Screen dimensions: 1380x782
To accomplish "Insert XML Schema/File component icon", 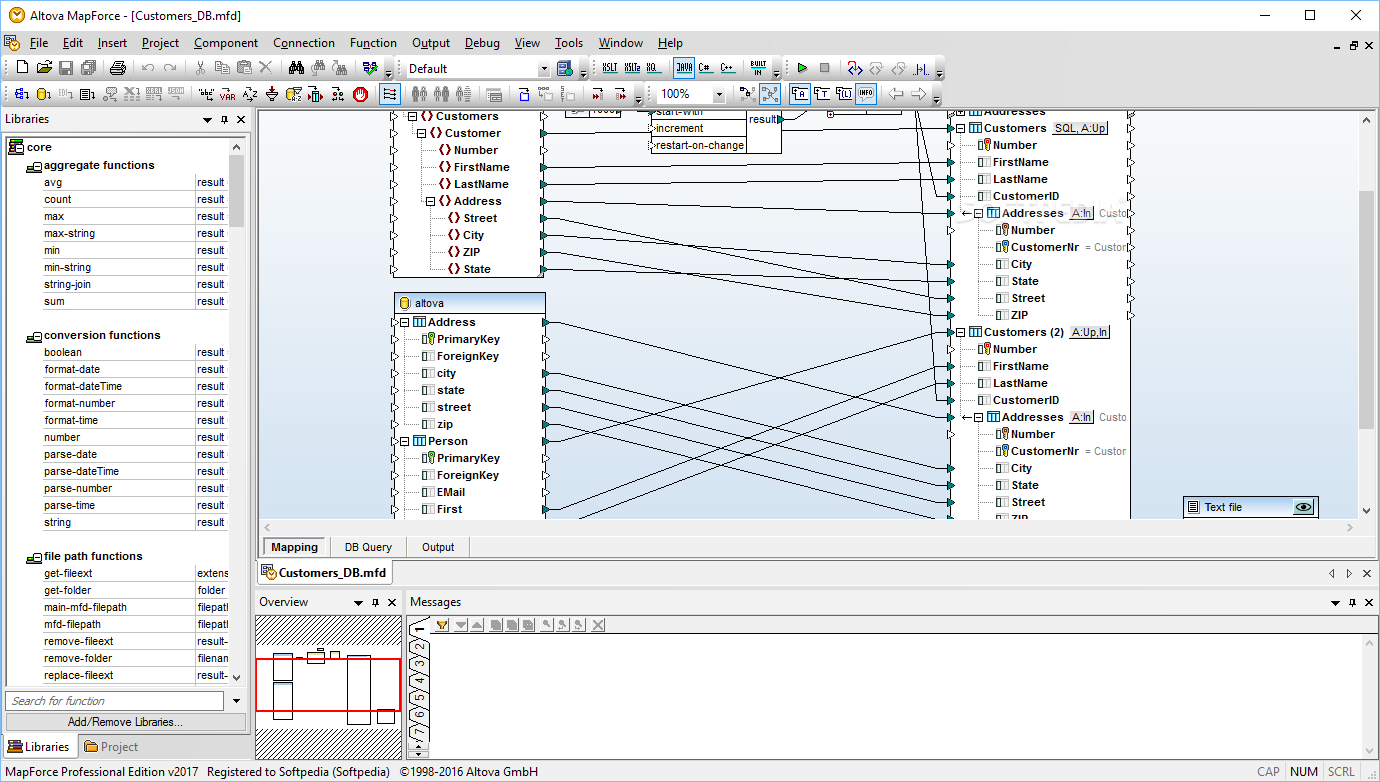I will point(21,94).
